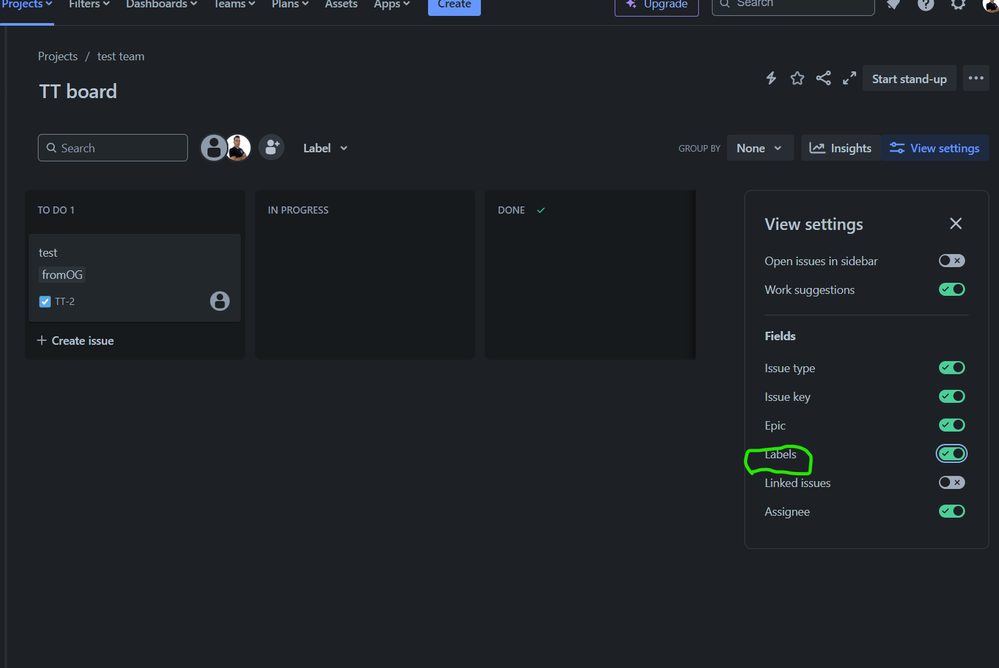Expand the Filters menu
Image resolution: width=999 pixels, height=668 pixels.
[x=89, y=5]
